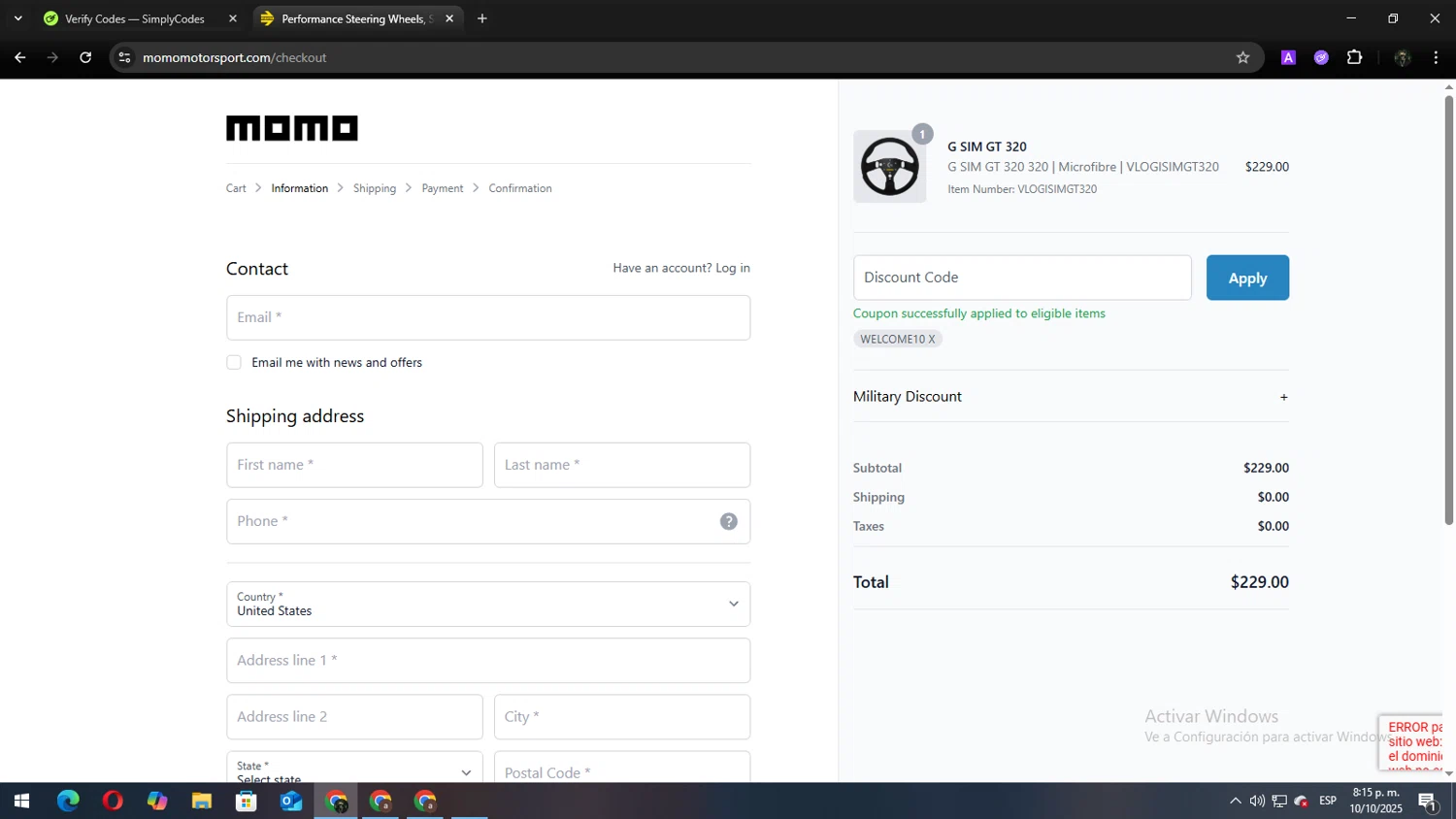The image size is (1456, 819).
Task: Go to the Cart breadcrumb step
Action: click(x=236, y=188)
